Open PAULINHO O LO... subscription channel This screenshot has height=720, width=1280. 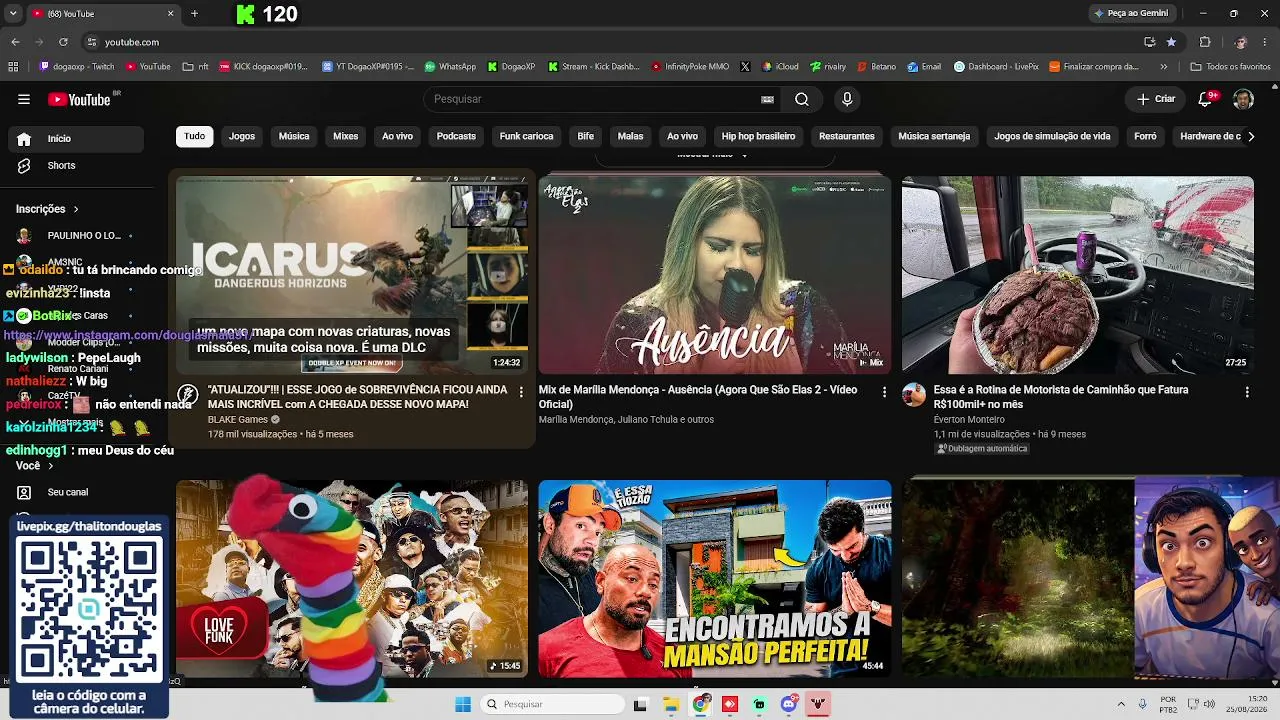[x=75, y=236]
